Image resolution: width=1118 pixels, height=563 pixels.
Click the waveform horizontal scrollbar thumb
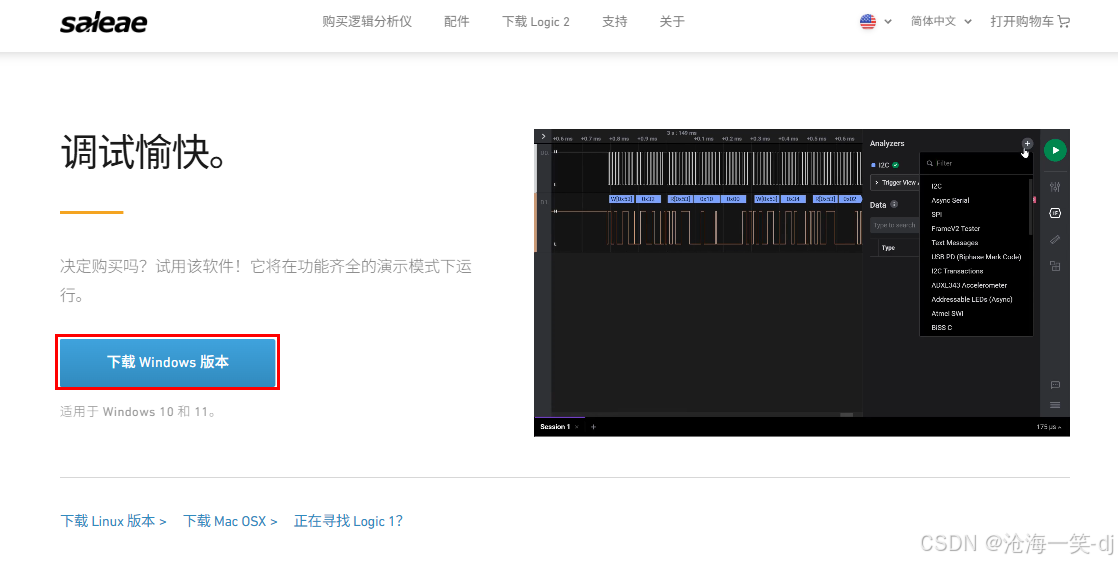[846, 415]
